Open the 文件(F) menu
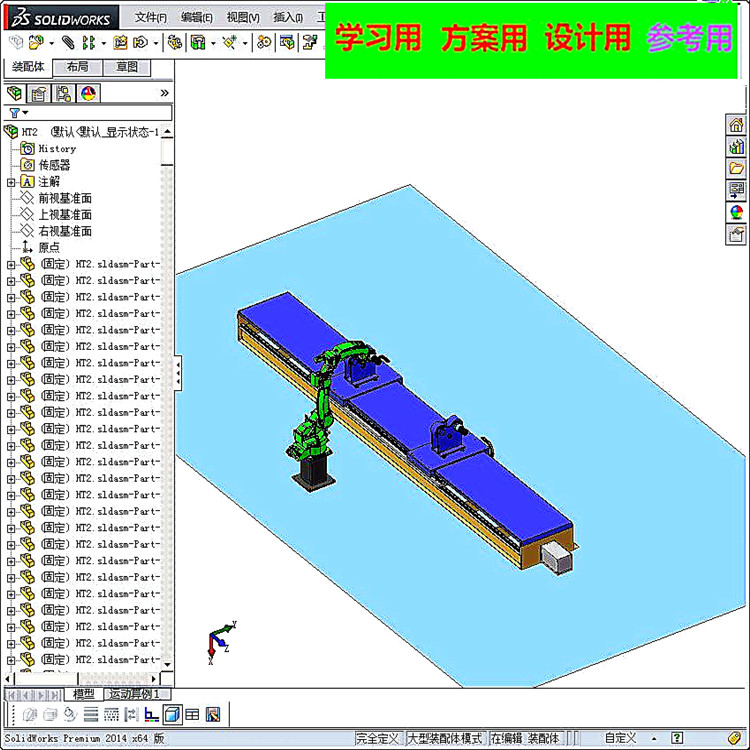 pos(150,17)
